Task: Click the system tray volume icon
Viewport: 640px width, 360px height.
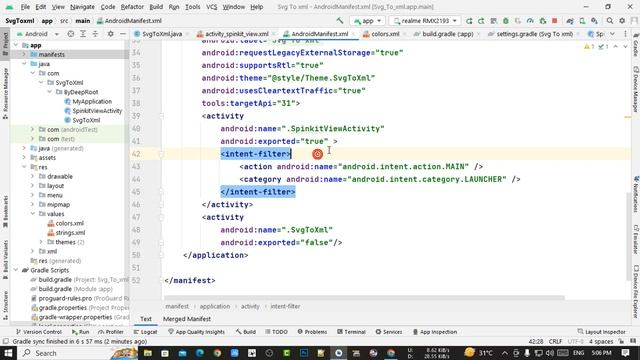Action: [x=549, y=353]
